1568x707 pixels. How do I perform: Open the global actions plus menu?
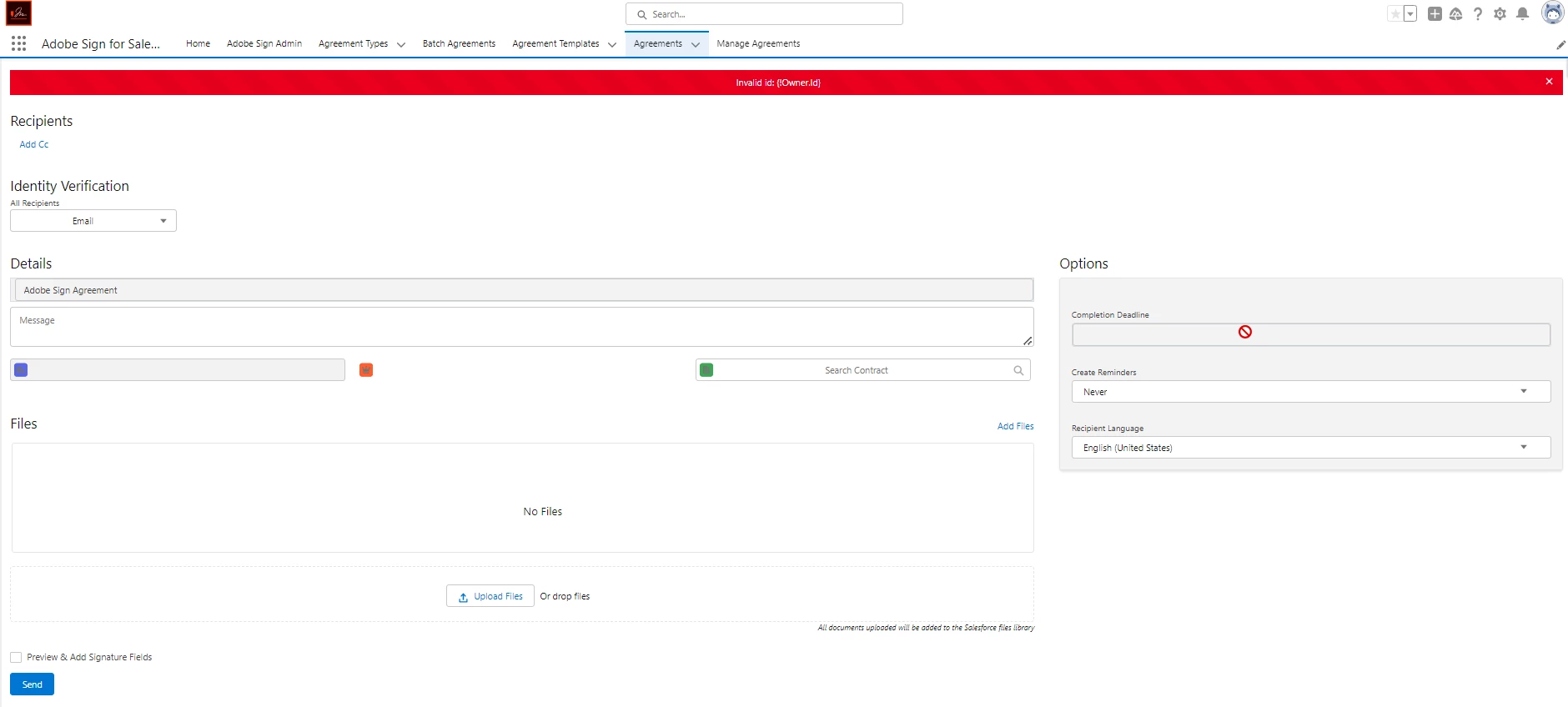pos(1435,14)
